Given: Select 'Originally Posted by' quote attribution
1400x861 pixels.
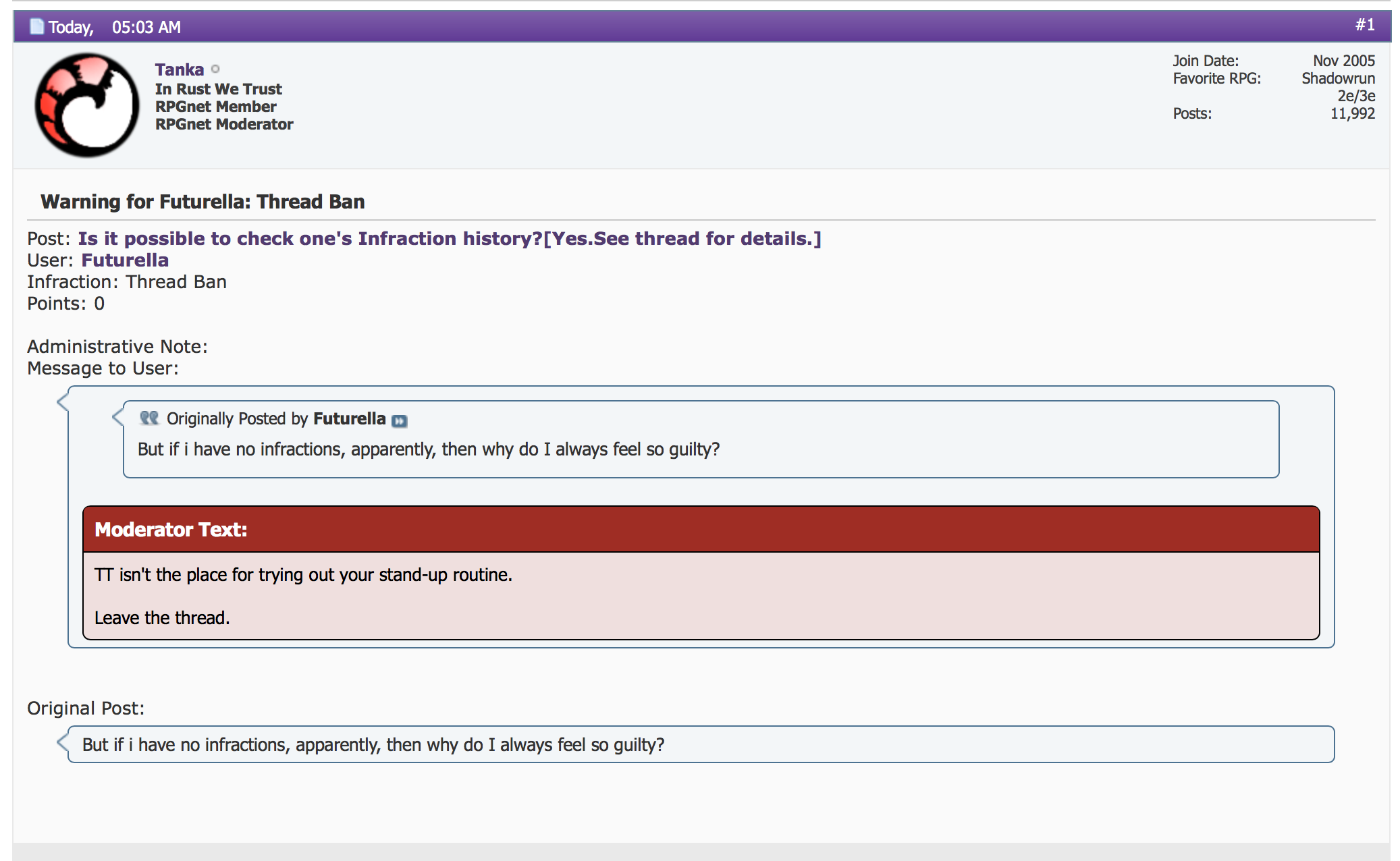Looking at the screenshot, I should (238, 419).
